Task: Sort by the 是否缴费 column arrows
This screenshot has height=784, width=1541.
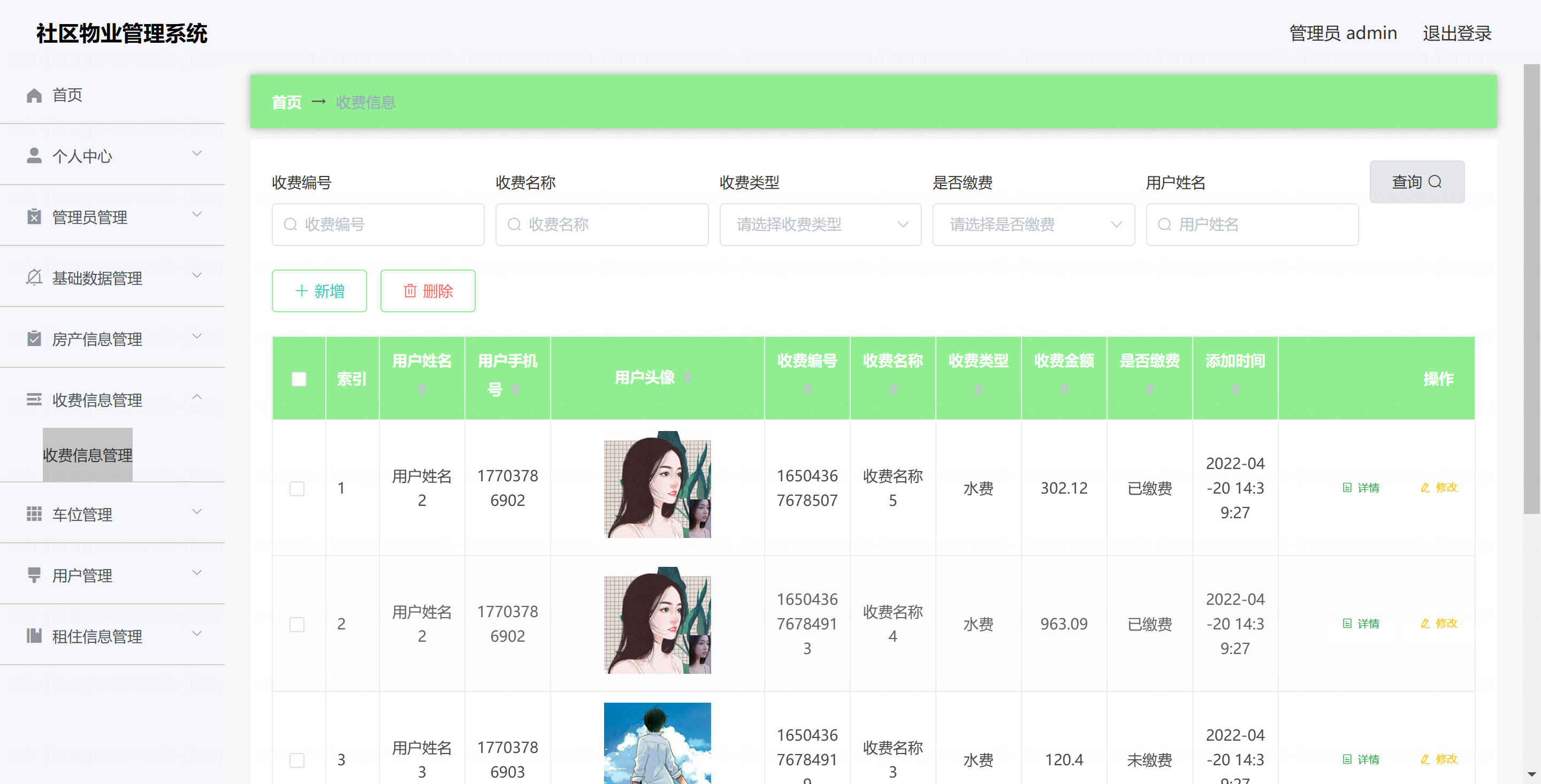Action: [x=1149, y=389]
